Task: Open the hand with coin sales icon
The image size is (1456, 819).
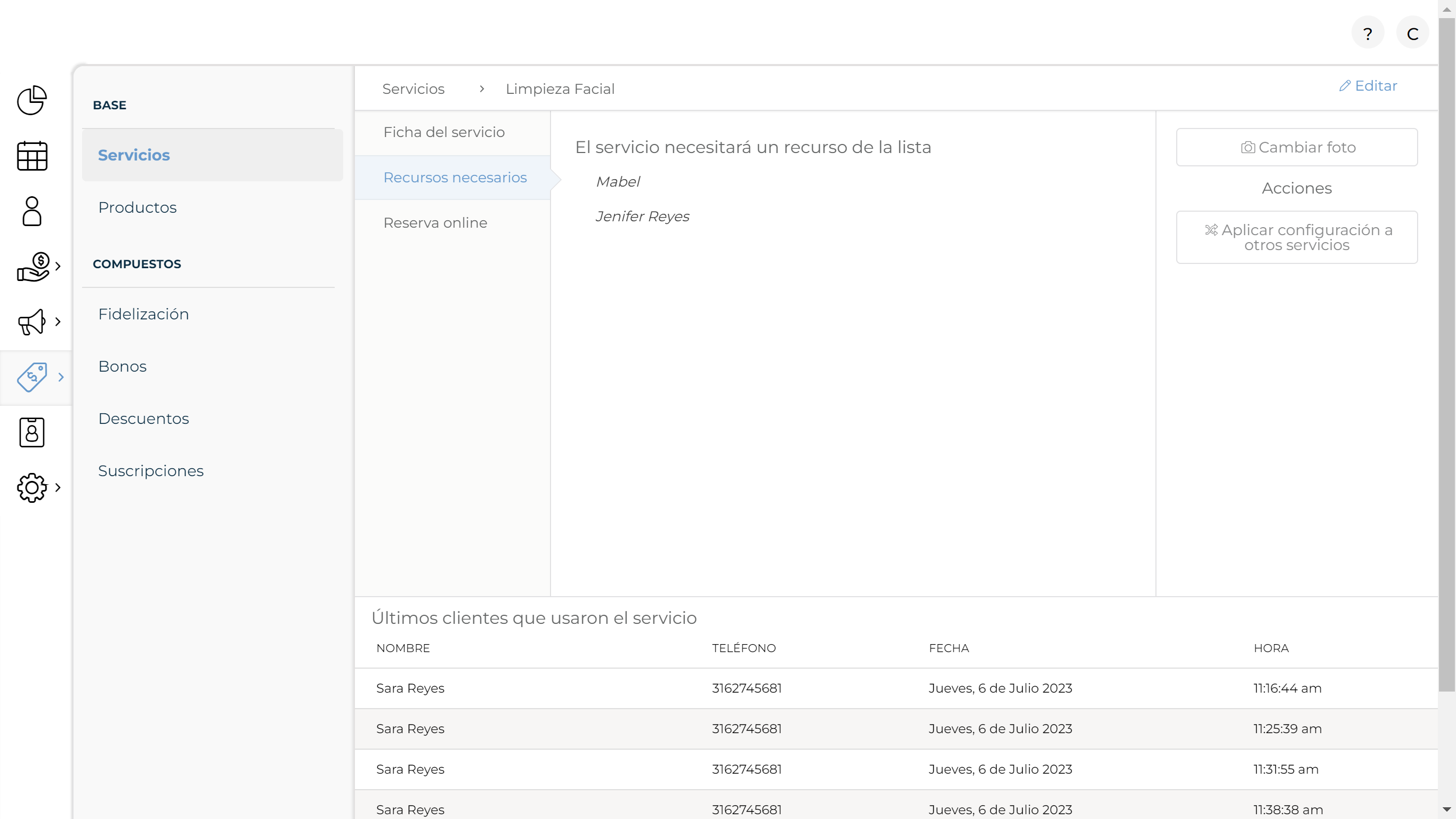Action: pos(34,267)
